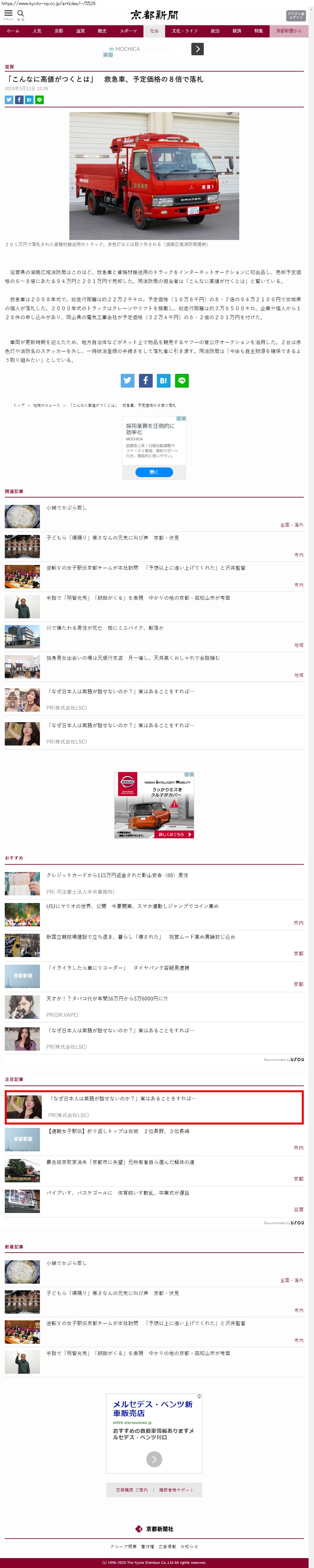Image resolution: width=314 pixels, height=1568 pixels.
Task: Share article via small Twitter icon under headline
Action: [x=9, y=100]
